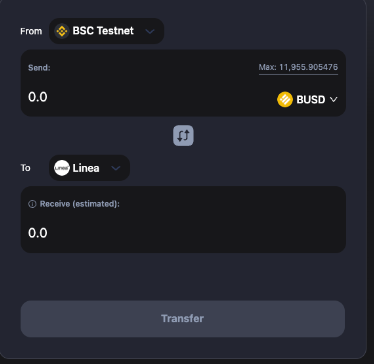374x364 pixels.
Task: Expand the Linea destination chevron arrow
Action: pos(116,168)
